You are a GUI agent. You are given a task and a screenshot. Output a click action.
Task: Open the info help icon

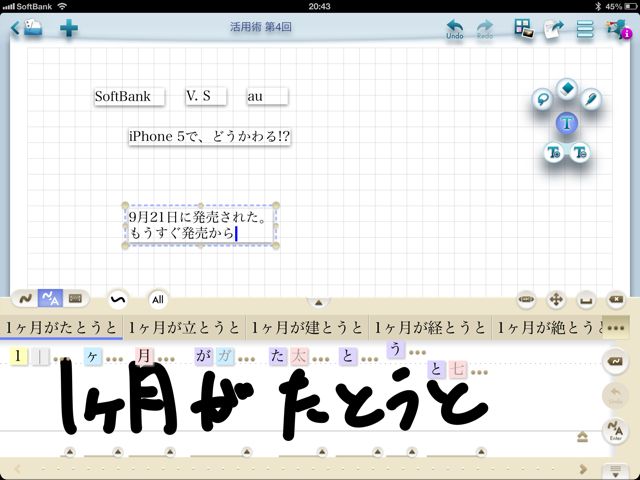point(619,29)
